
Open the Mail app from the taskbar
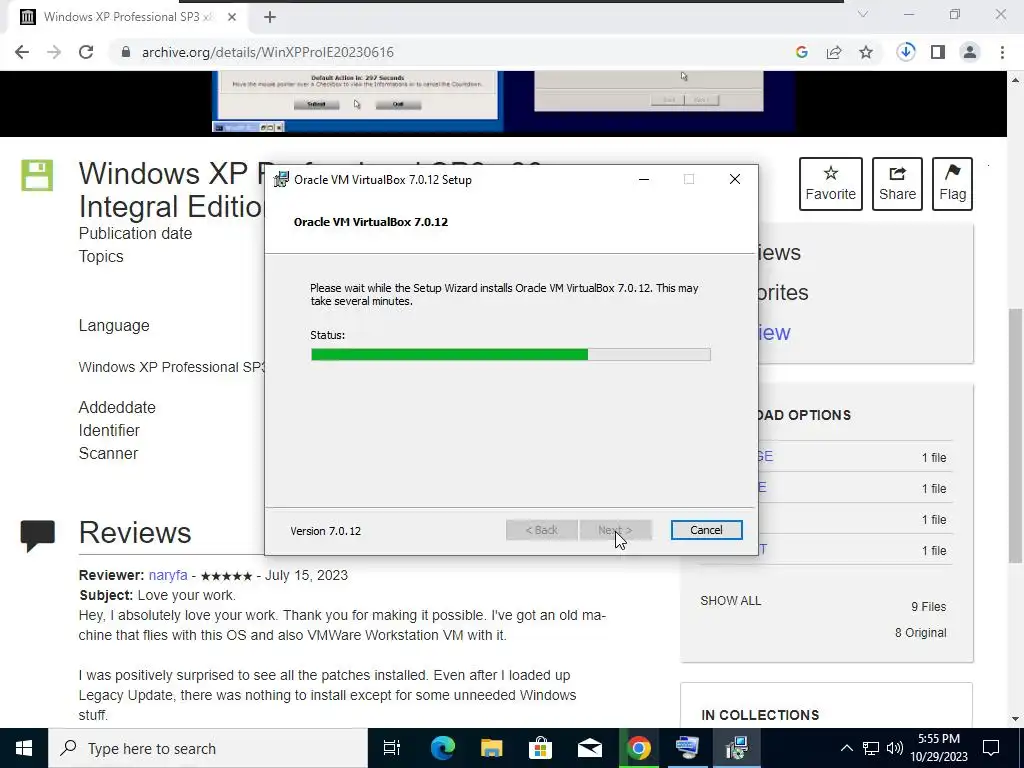(589, 748)
